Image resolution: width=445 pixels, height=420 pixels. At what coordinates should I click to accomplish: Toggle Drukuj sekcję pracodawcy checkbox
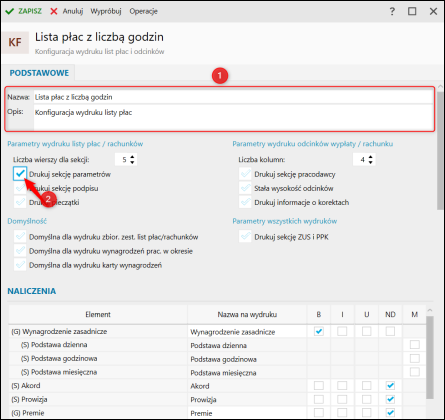tap(245, 174)
